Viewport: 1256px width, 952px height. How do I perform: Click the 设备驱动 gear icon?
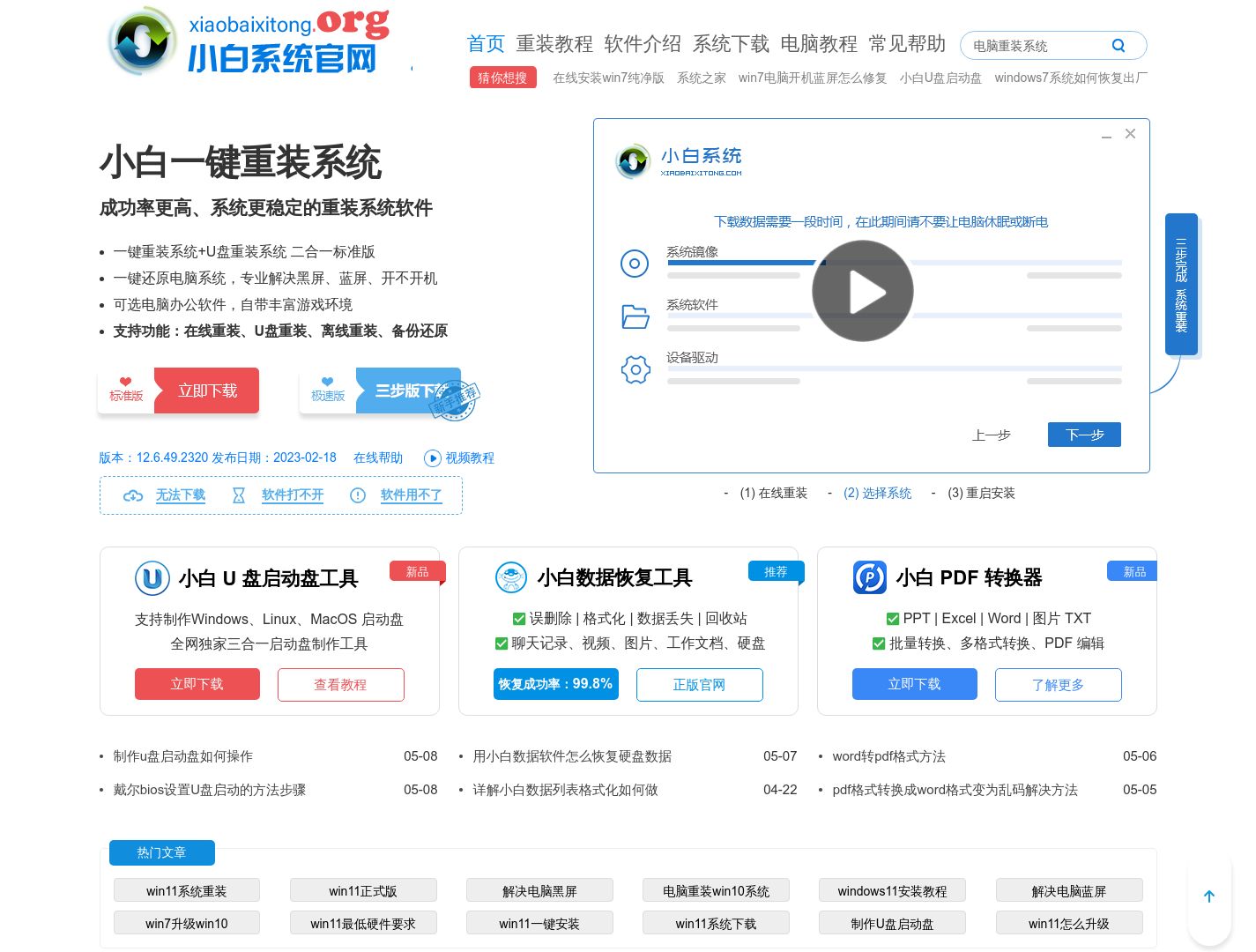635,369
